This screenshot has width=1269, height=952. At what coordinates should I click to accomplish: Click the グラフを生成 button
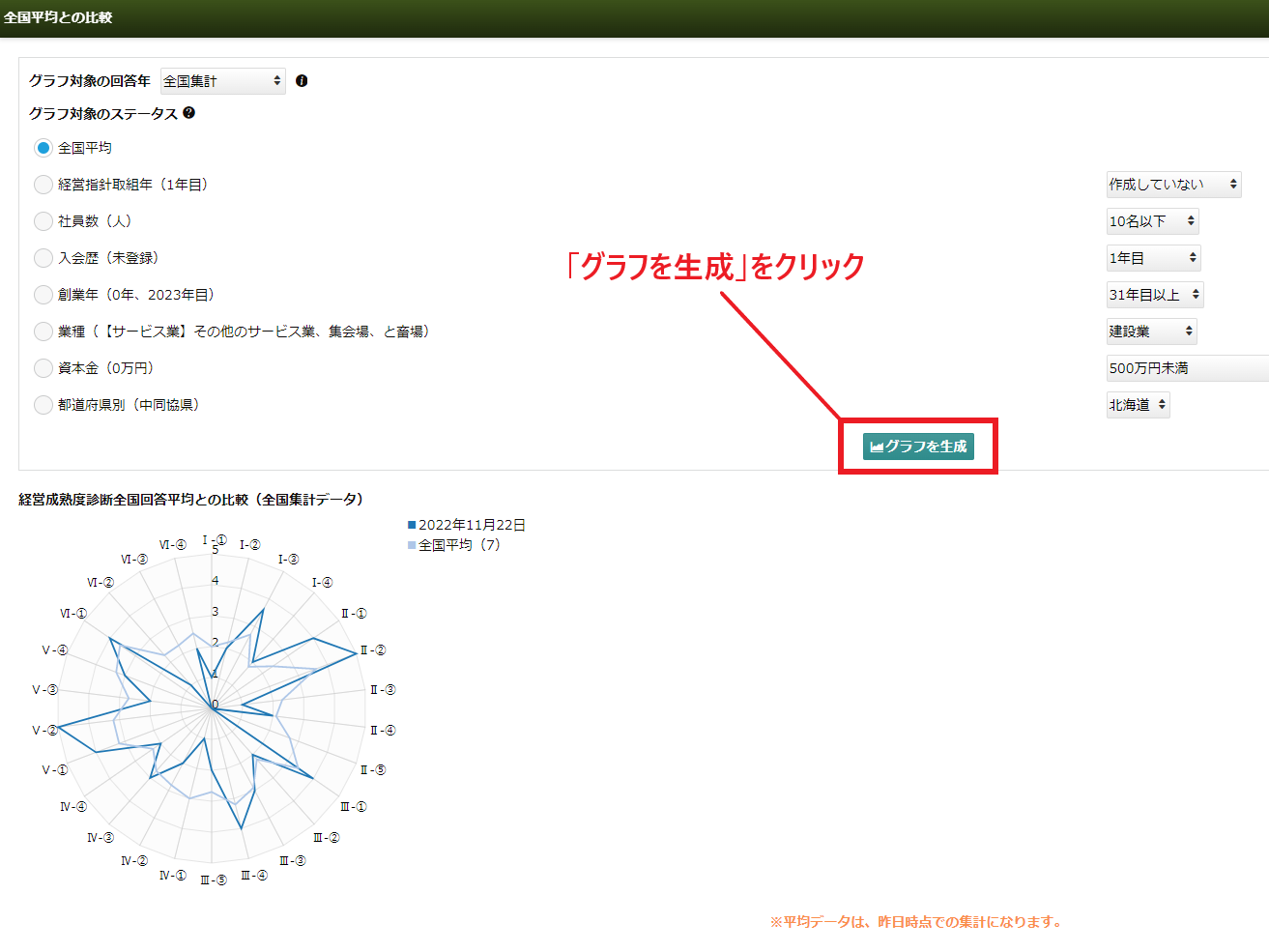(918, 447)
